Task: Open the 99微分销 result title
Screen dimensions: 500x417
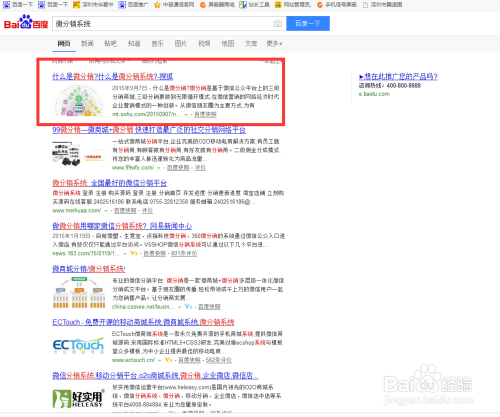Action: (x=149, y=130)
